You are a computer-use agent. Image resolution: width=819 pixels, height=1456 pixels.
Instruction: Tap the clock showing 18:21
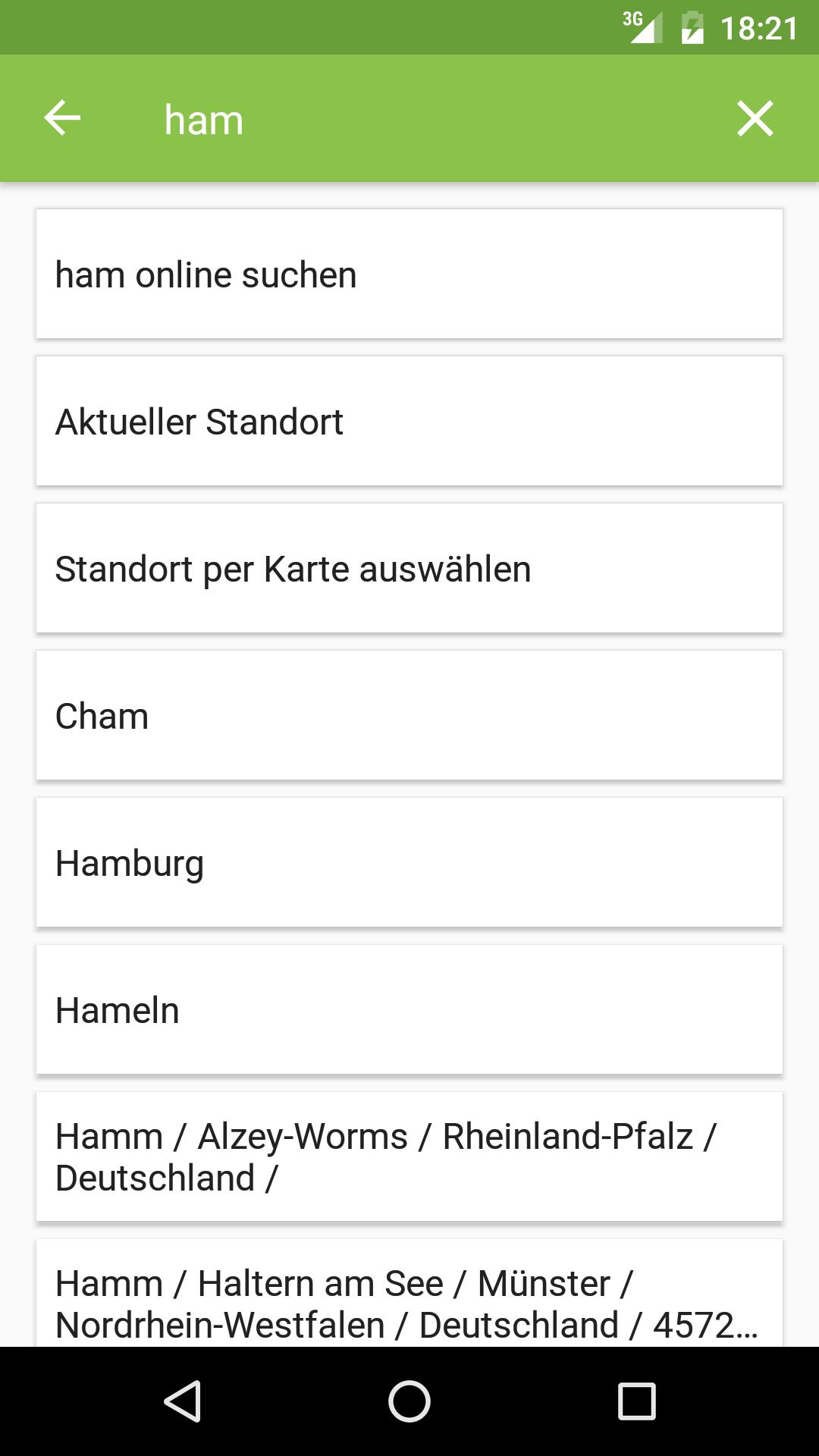(759, 29)
